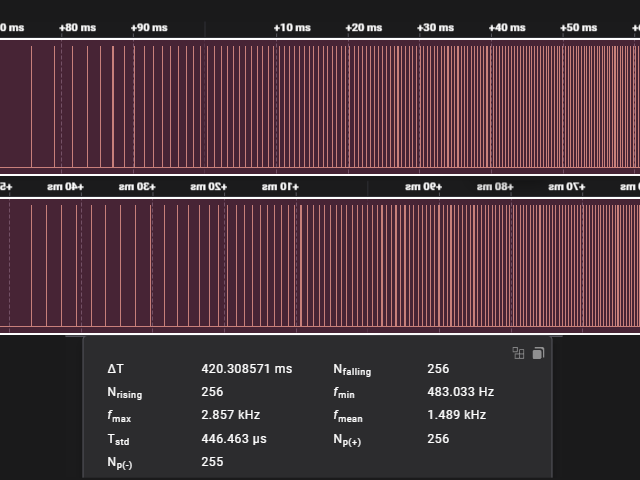Click the f max value 2.857 kHz
640x480 pixels.
point(231,415)
